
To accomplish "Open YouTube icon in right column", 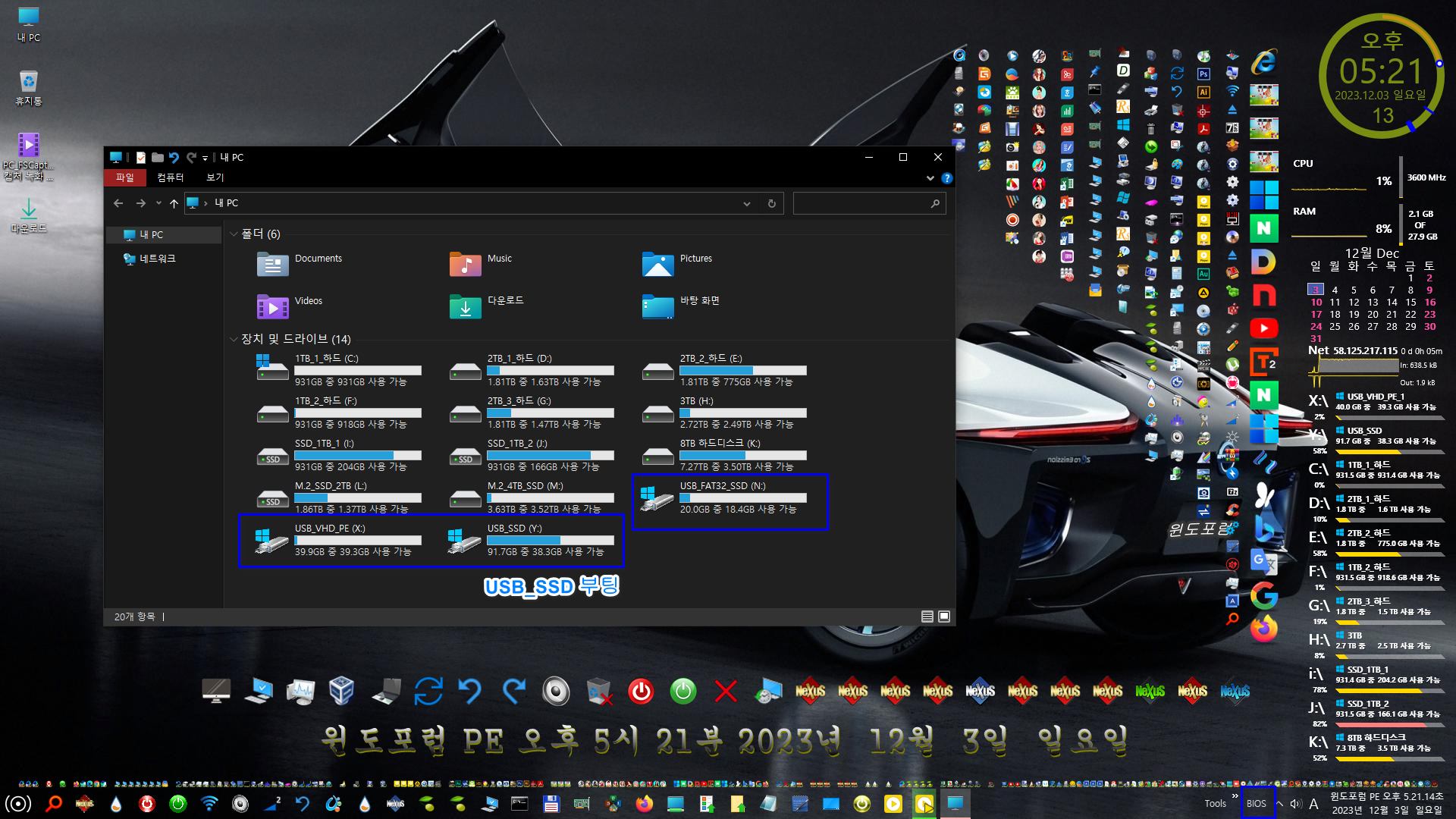I will tap(1263, 328).
